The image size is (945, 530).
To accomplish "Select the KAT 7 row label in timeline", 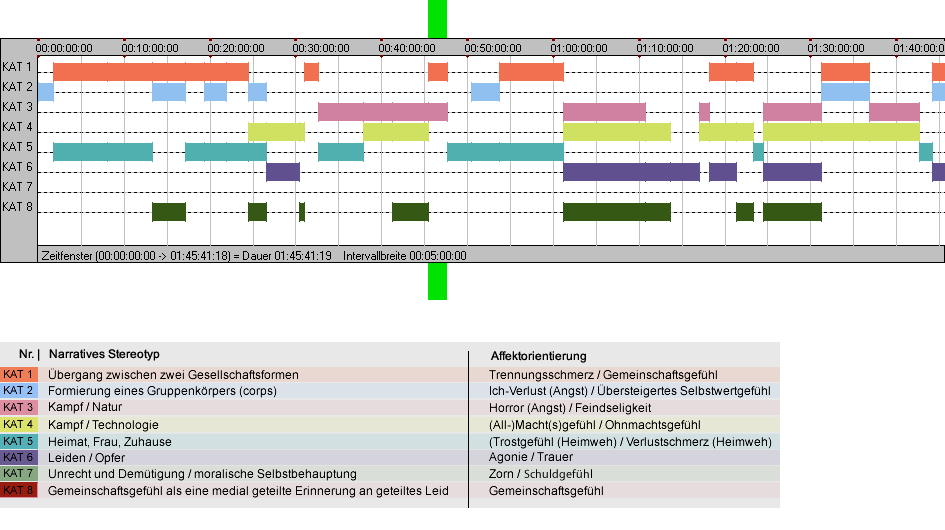I will [17, 187].
